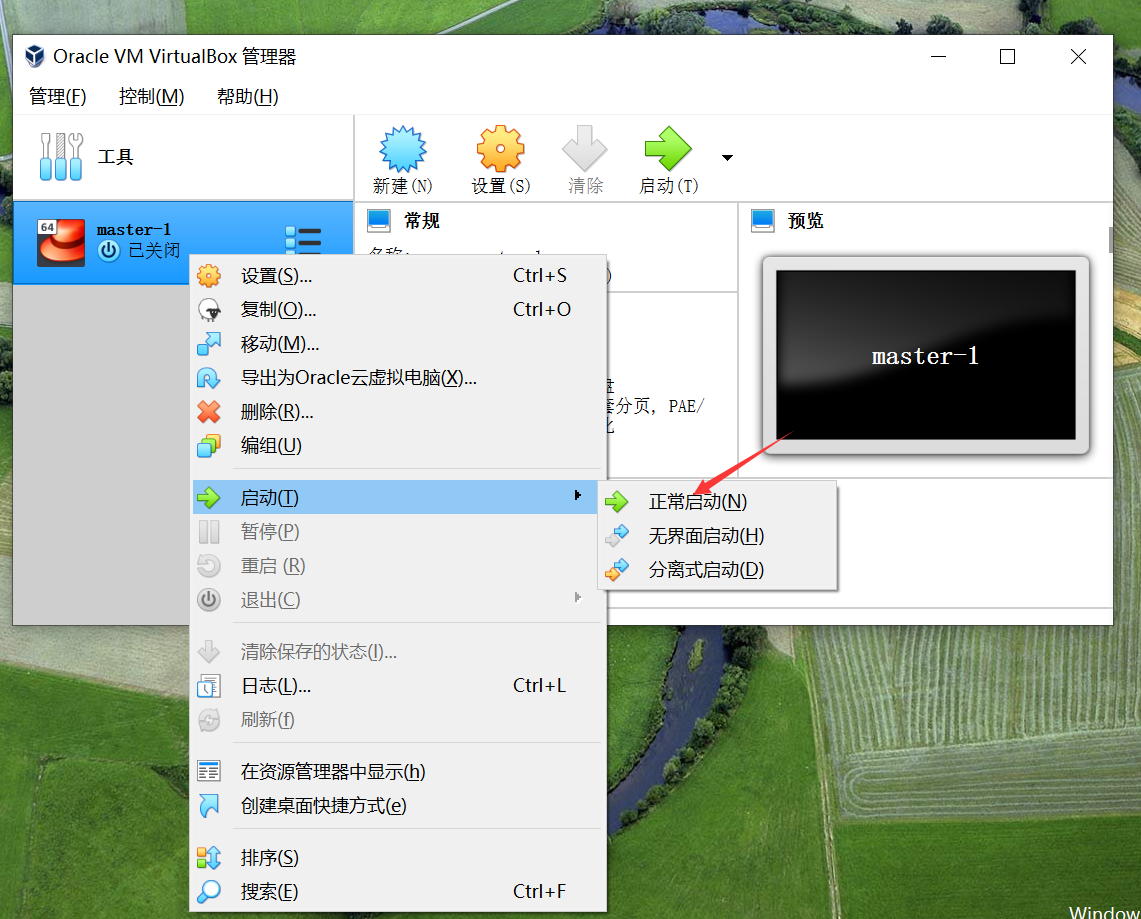The image size is (1141, 919).
Task: Open the 帮助(H) menu
Action: [247, 96]
